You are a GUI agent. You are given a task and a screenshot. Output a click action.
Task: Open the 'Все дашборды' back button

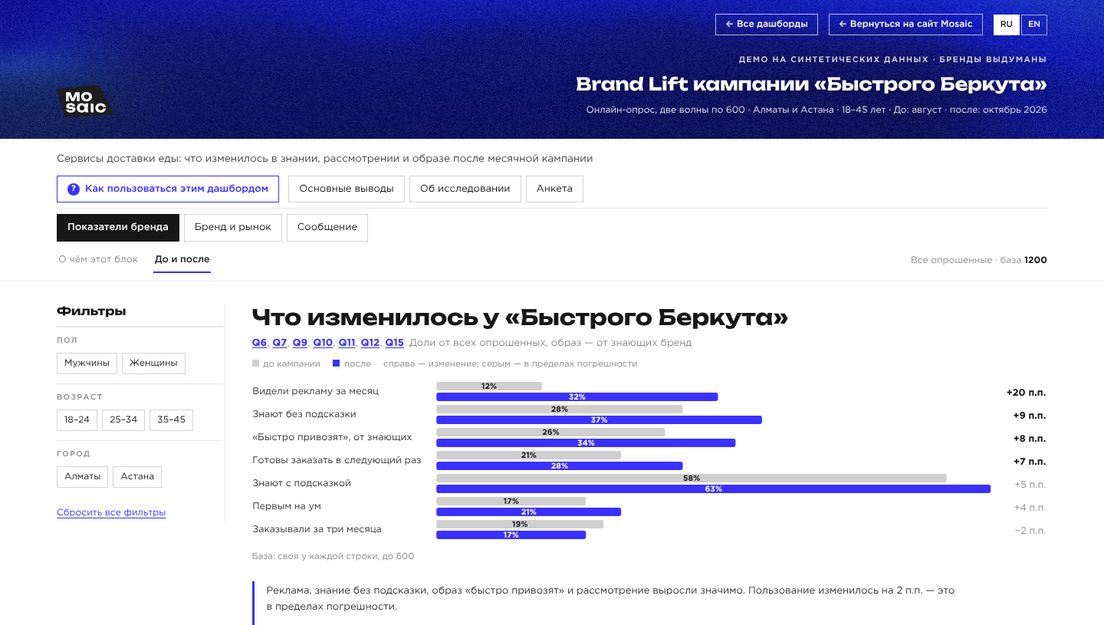[x=766, y=24]
